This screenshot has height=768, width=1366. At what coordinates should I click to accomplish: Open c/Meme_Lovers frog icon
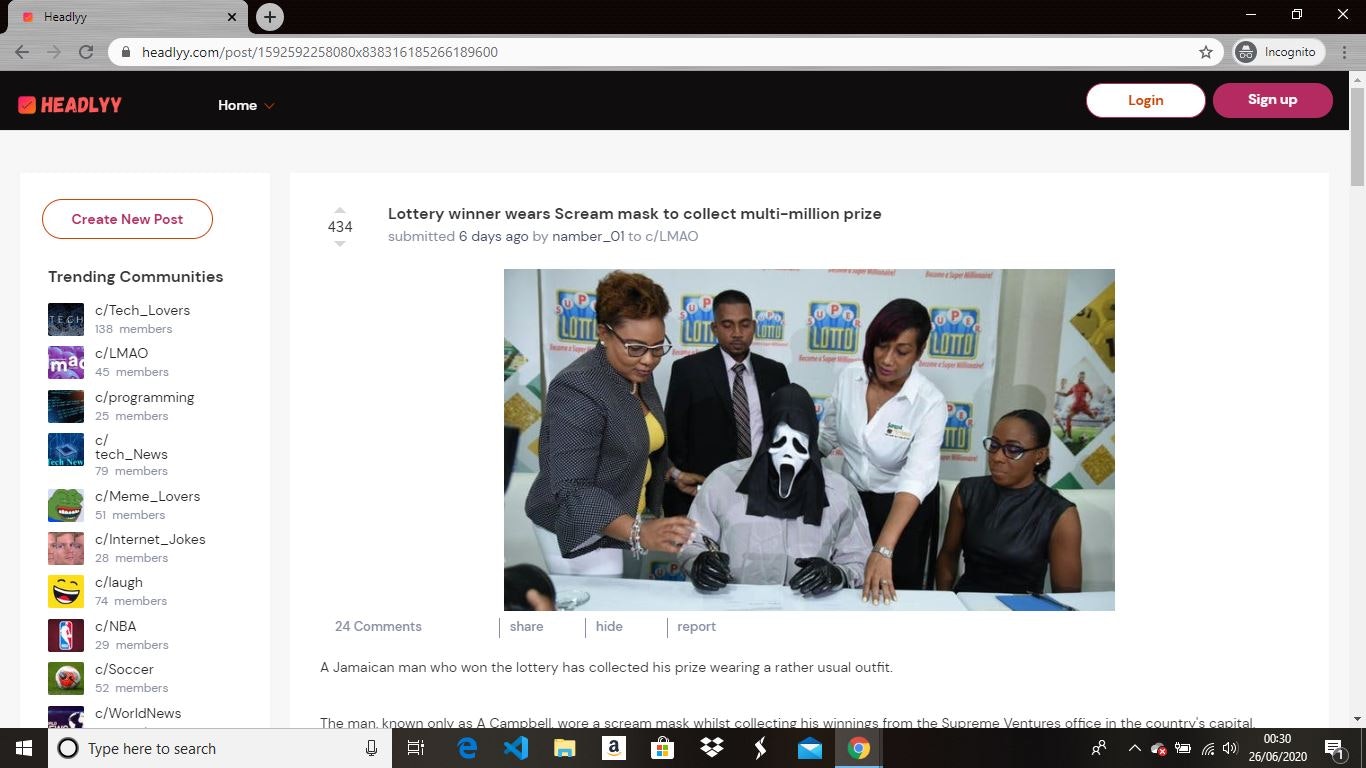tap(66, 505)
